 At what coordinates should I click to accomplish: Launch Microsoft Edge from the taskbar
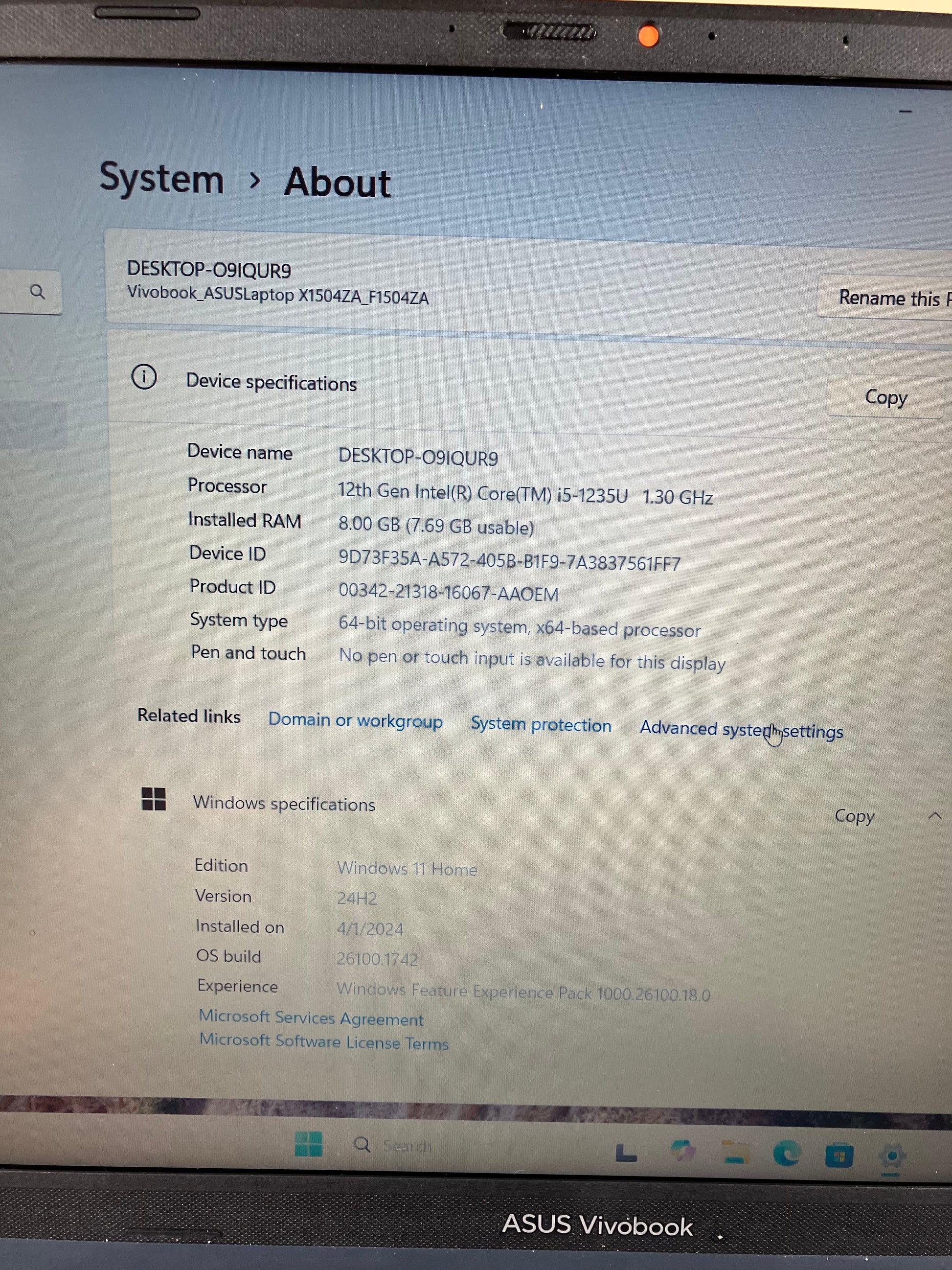point(786,1153)
